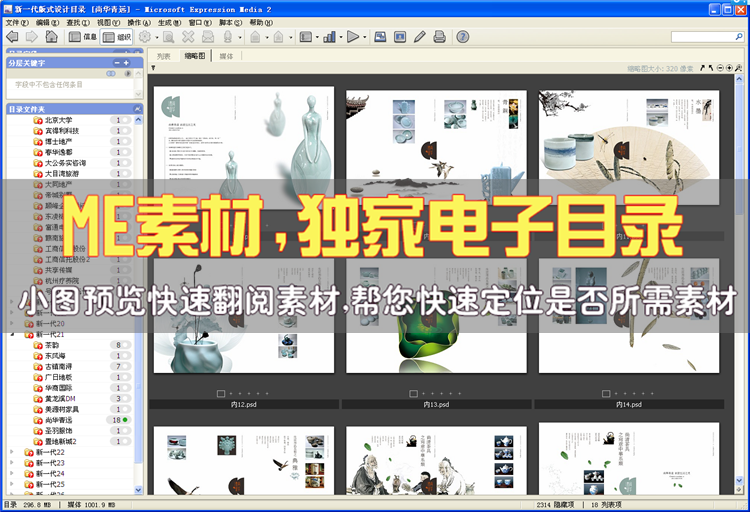Open dropdown arrow beside microphone icon

click(x=240, y=37)
